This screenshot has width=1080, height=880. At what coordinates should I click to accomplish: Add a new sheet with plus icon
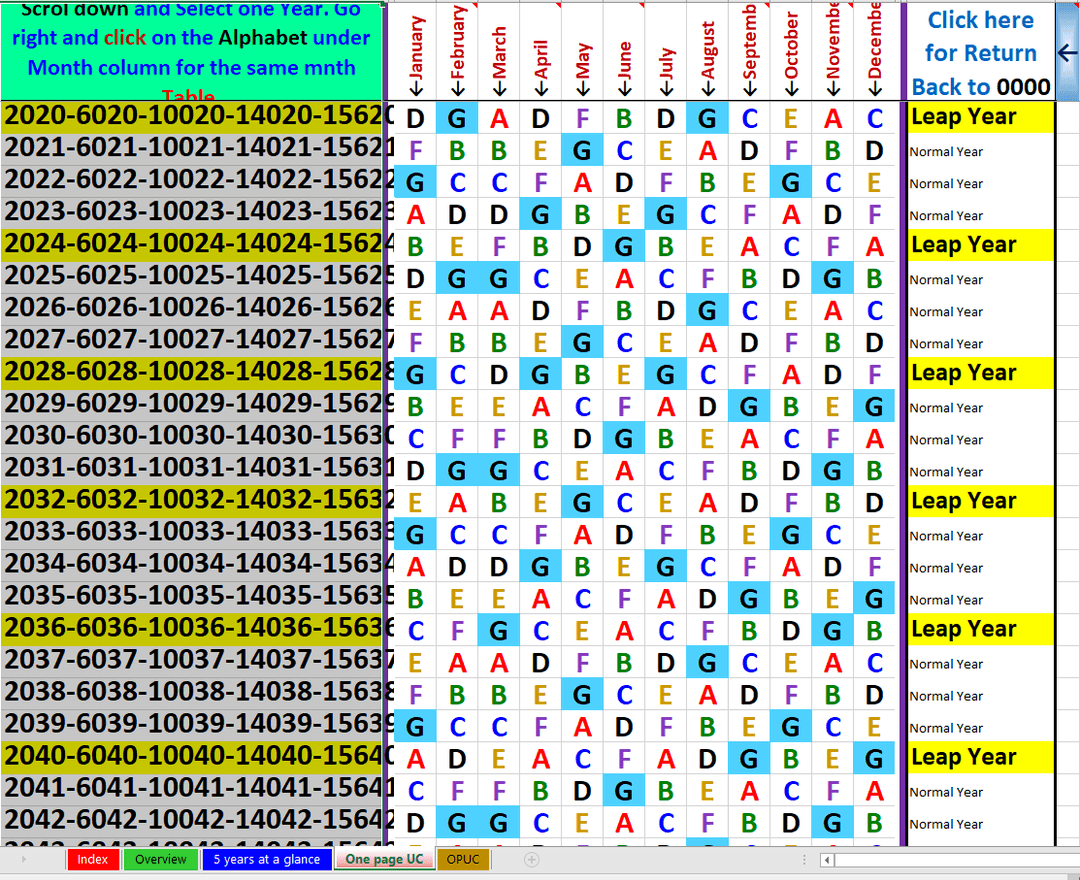(531, 859)
